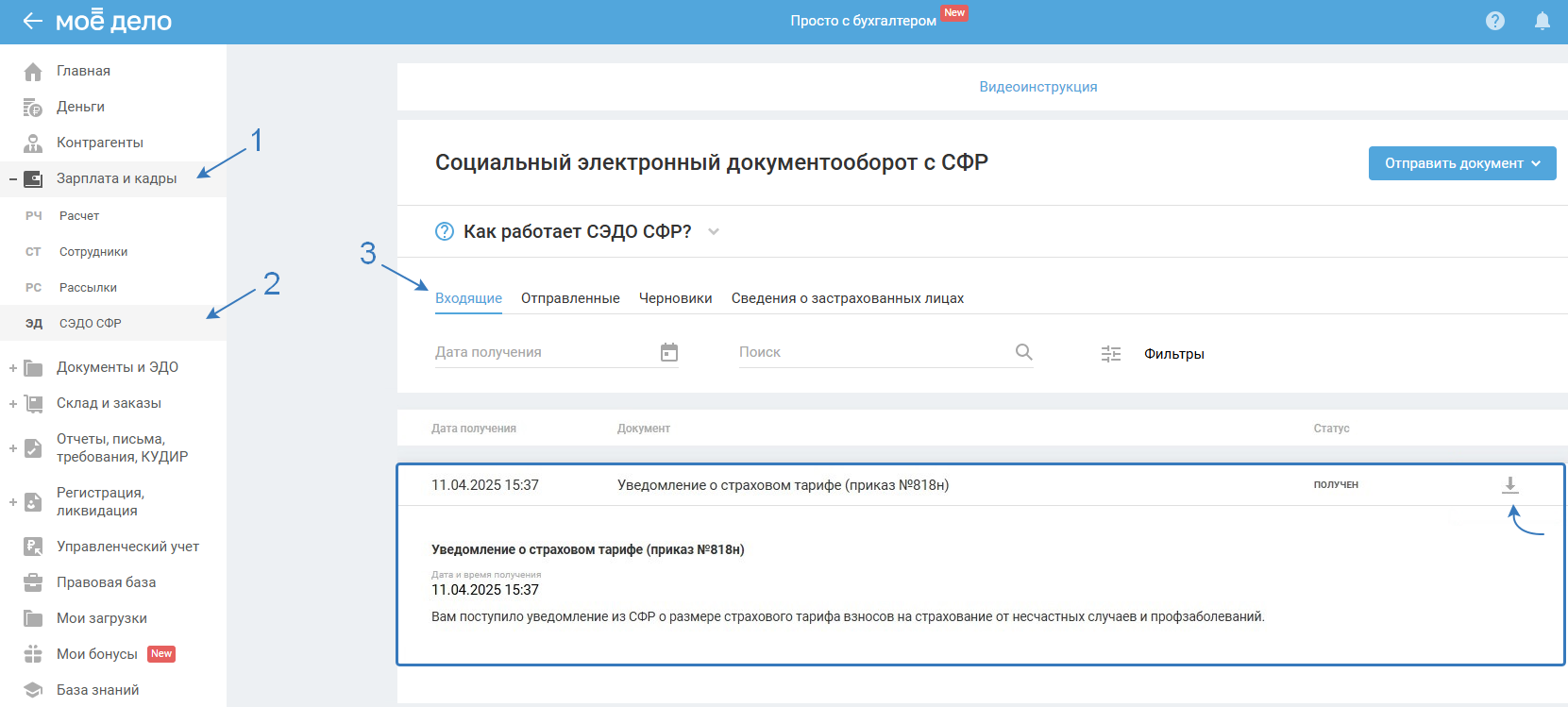Download the Уведомление о страховом тарифе document
Image resolution: width=1568 pixels, height=707 pixels.
1510,485
